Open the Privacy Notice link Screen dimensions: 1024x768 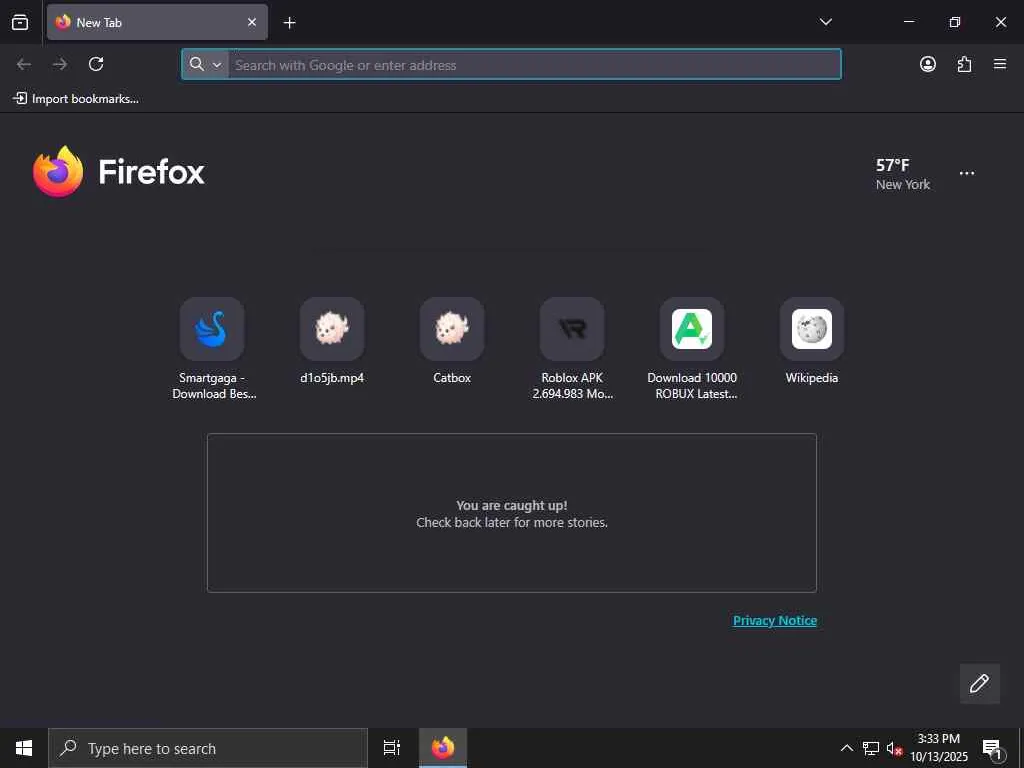(775, 620)
